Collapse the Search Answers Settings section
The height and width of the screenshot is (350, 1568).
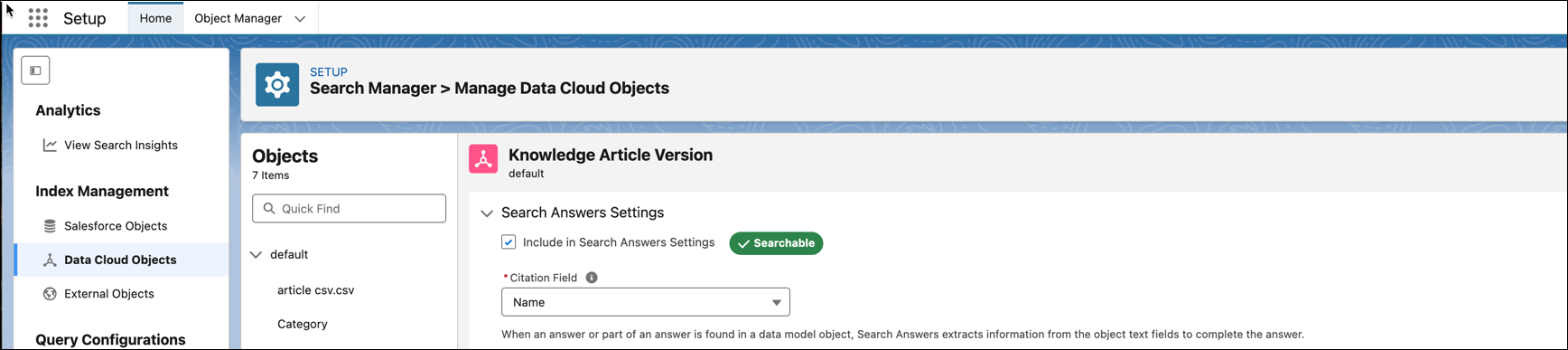[487, 213]
